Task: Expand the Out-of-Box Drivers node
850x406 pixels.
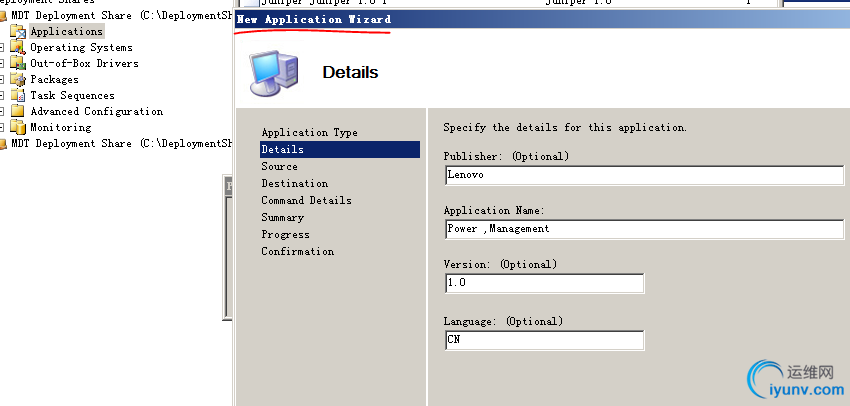Action: pos(2,63)
